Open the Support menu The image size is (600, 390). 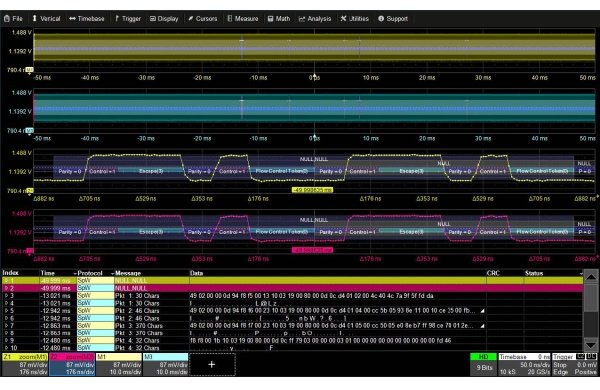pyautogui.click(x=393, y=18)
